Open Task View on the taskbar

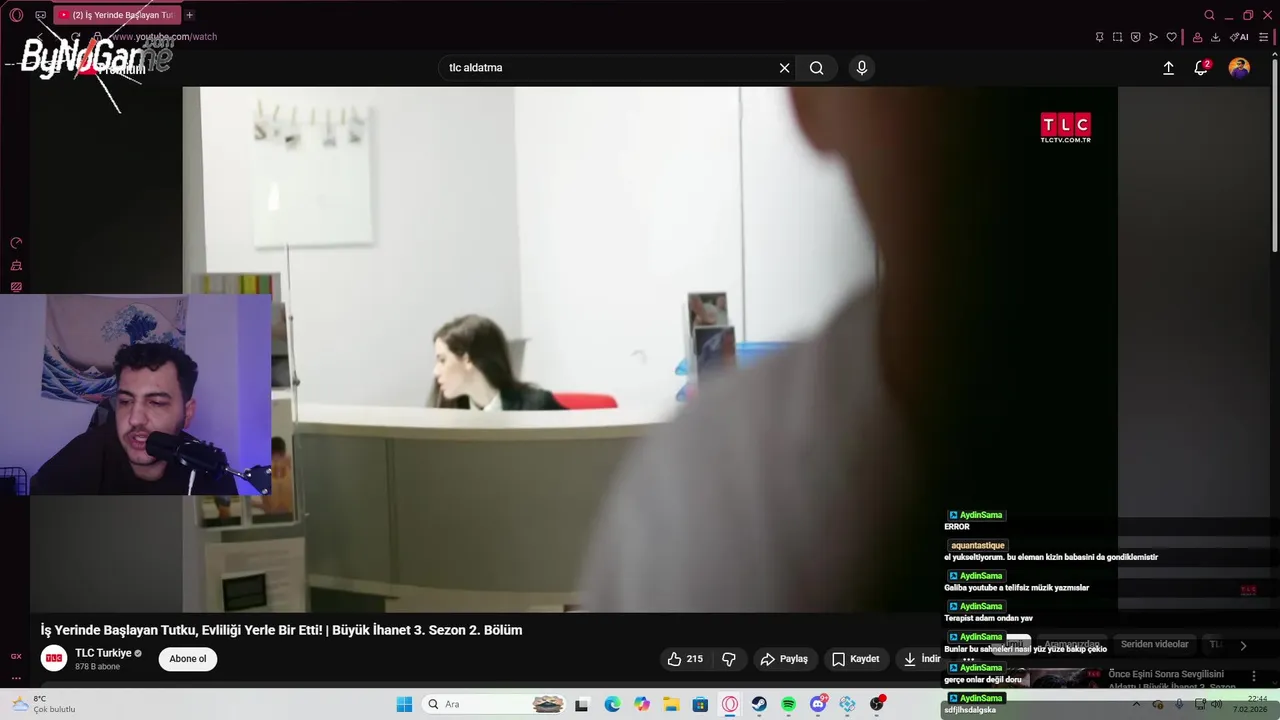pos(582,704)
